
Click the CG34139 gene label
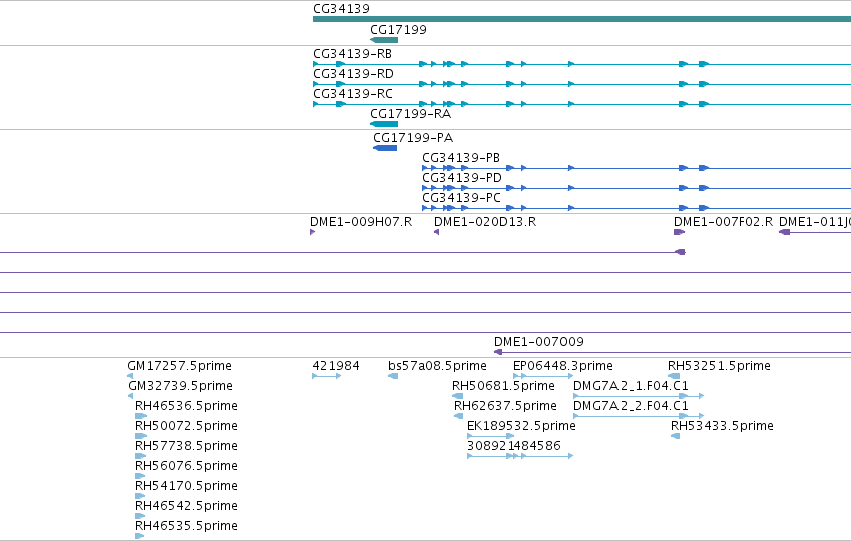341,9
